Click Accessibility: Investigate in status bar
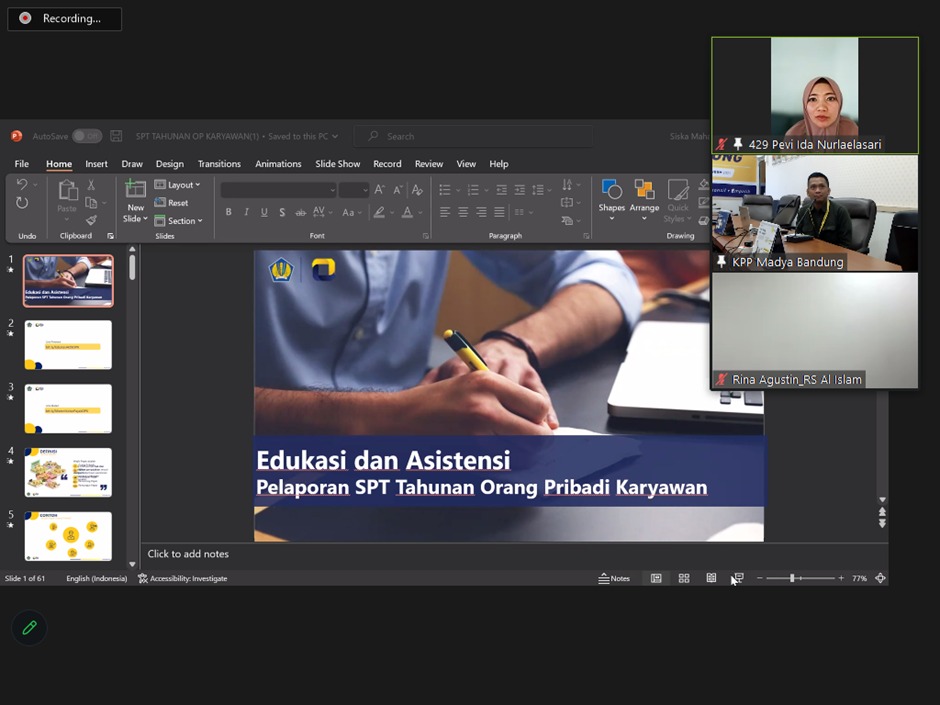This screenshot has height=705, width=940. coord(182,578)
